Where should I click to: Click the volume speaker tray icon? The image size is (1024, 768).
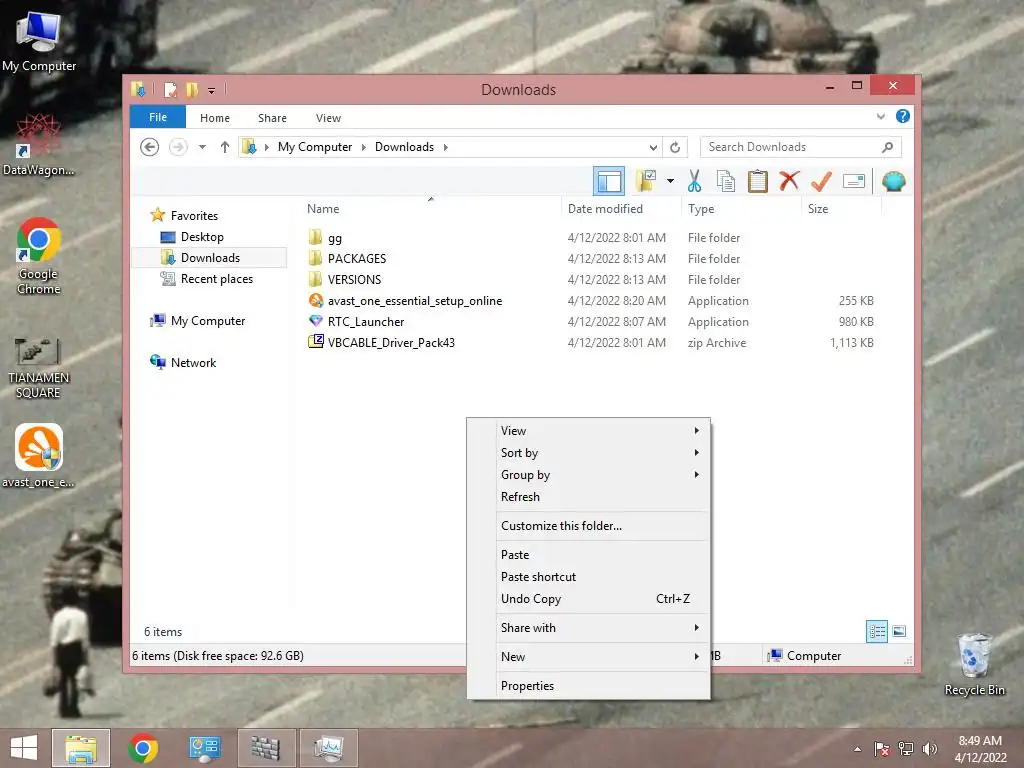coord(929,748)
